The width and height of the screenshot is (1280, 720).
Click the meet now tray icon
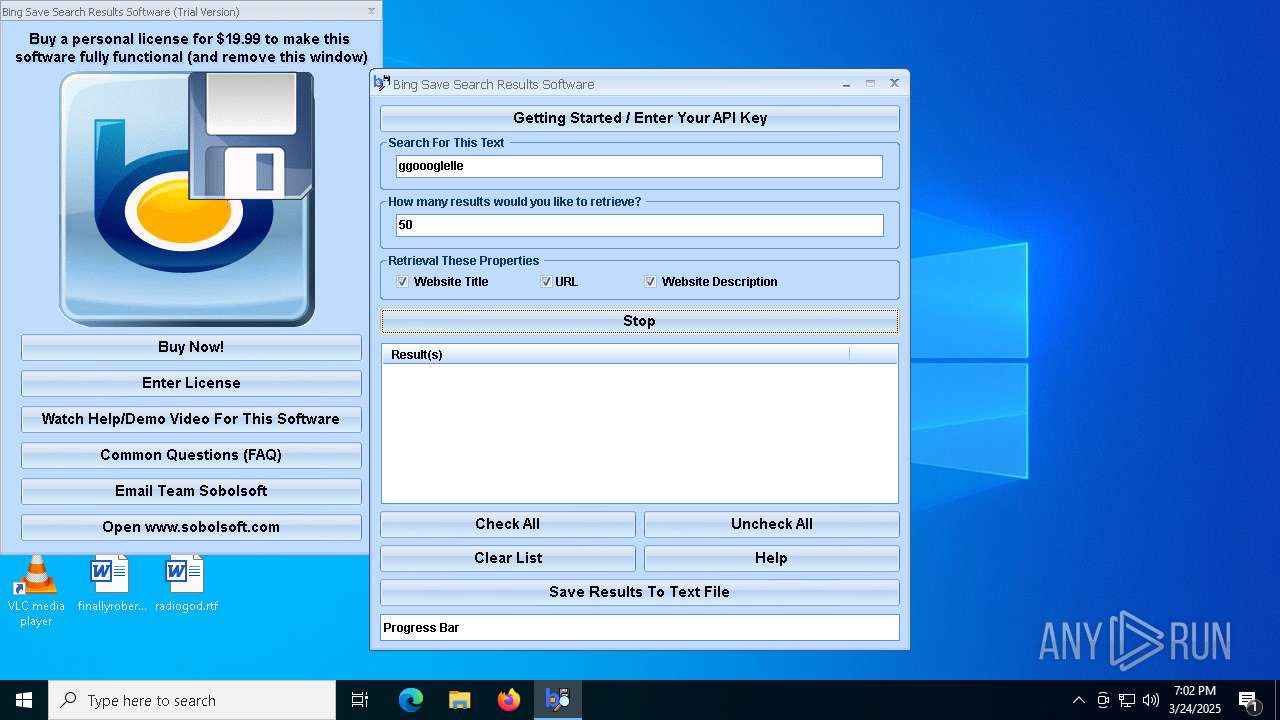point(1103,700)
